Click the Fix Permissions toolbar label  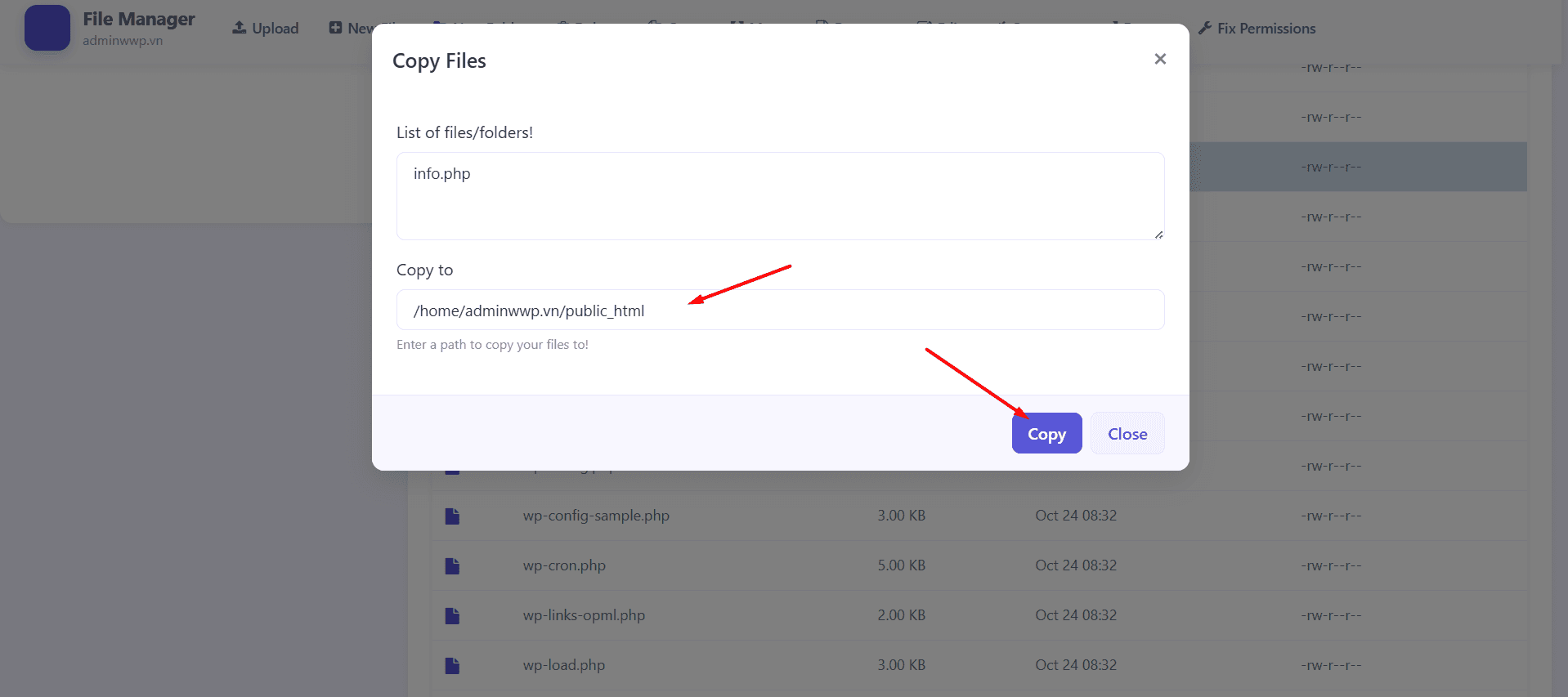(1266, 29)
